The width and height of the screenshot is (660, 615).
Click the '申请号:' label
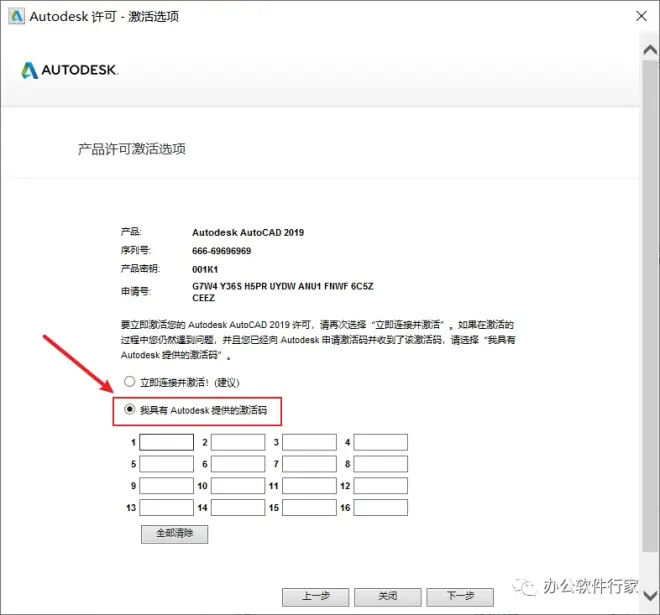(x=136, y=291)
